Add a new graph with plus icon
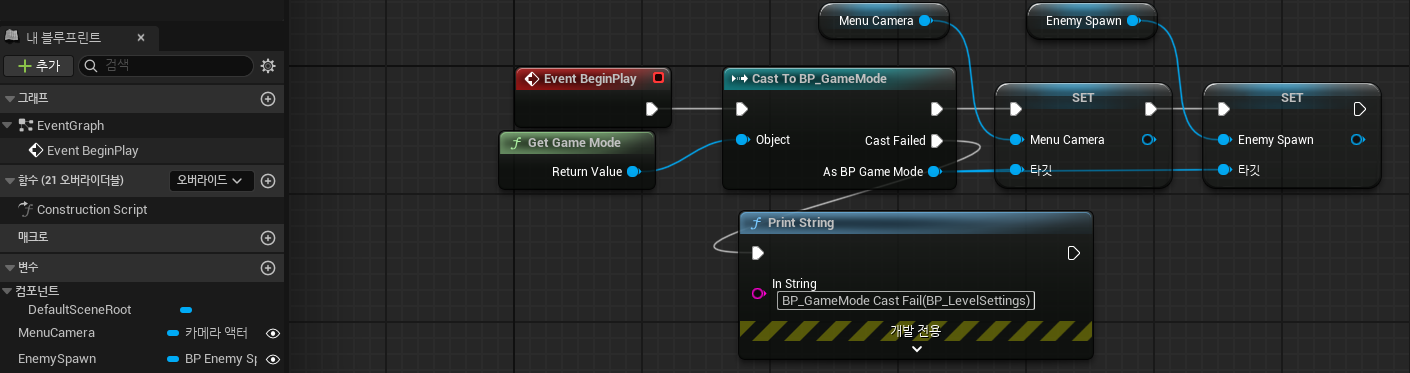Image resolution: width=1410 pixels, height=373 pixels. point(267,99)
